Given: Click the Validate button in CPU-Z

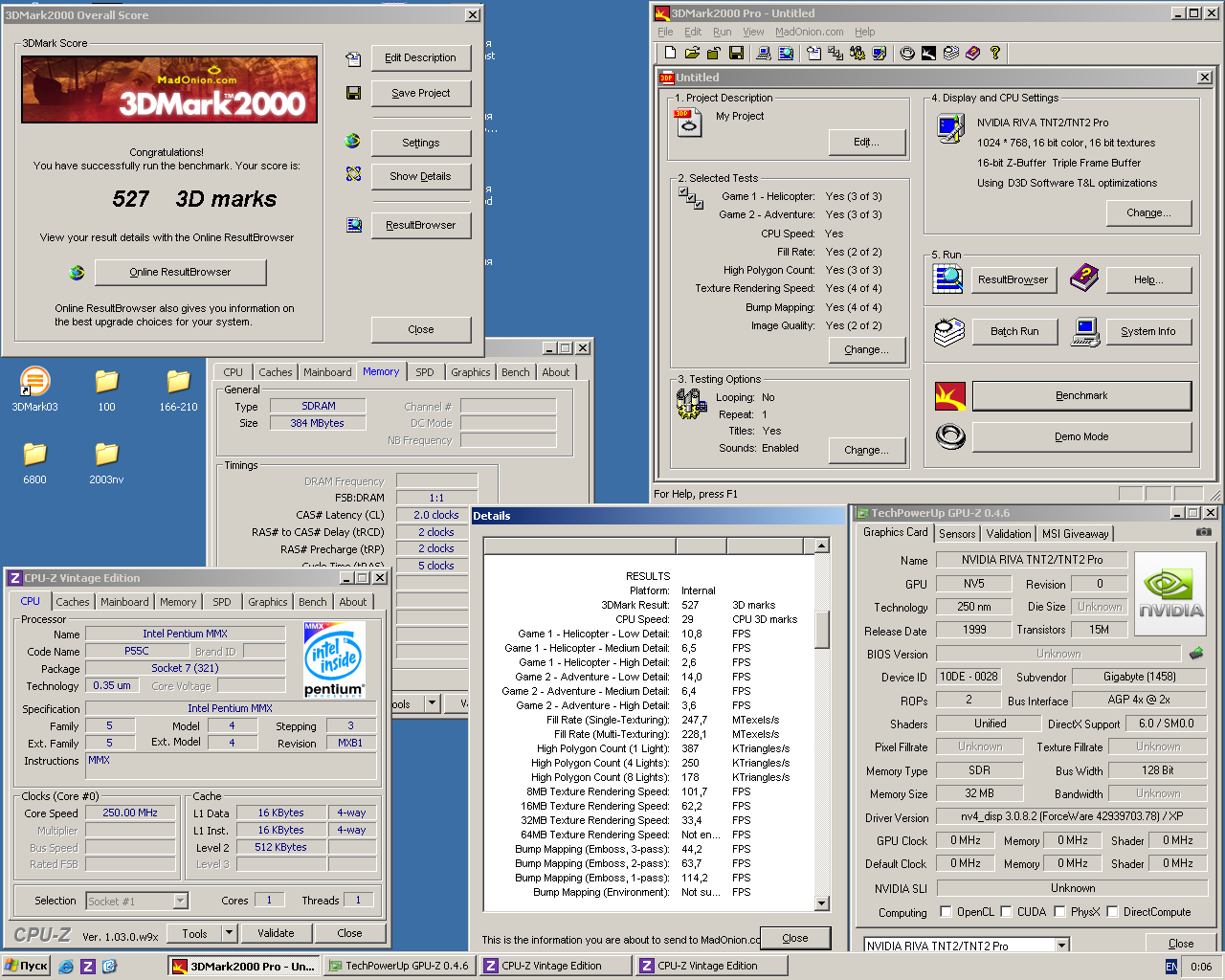Looking at the screenshot, I should (x=276, y=933).
